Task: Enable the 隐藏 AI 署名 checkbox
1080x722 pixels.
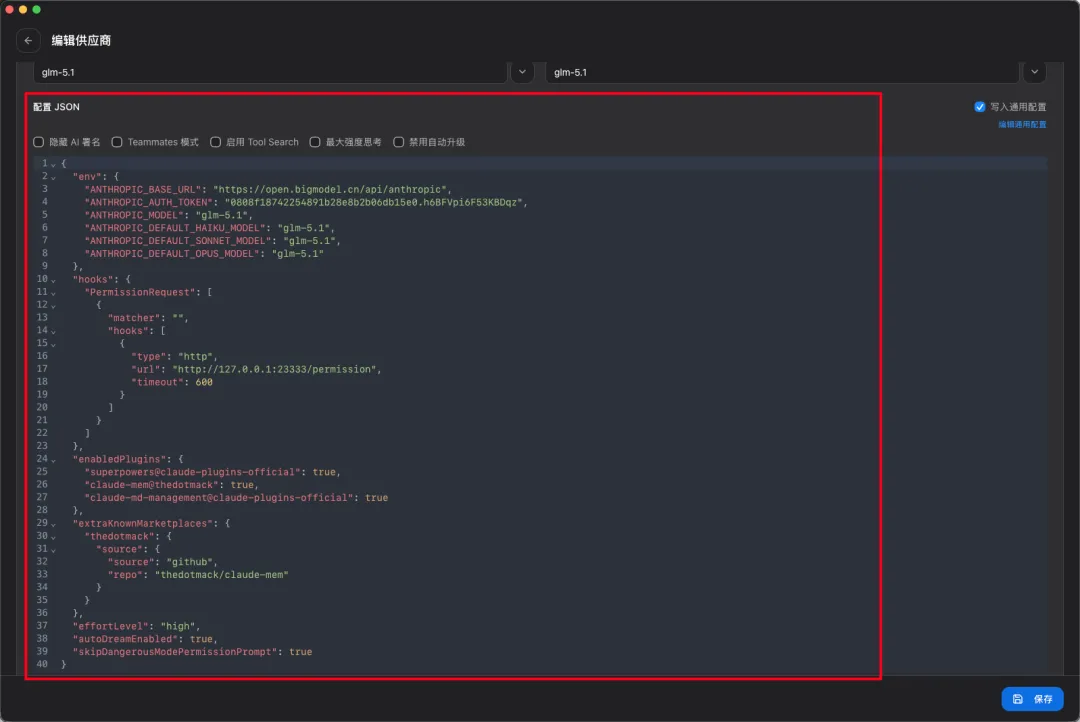Action: 39,142
